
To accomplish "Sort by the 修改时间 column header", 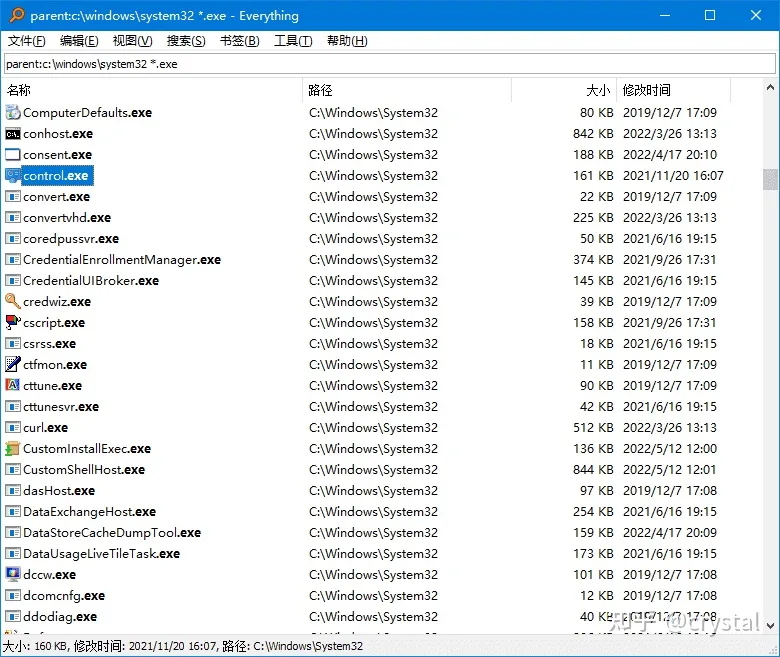I will click(x=674, y=90).
